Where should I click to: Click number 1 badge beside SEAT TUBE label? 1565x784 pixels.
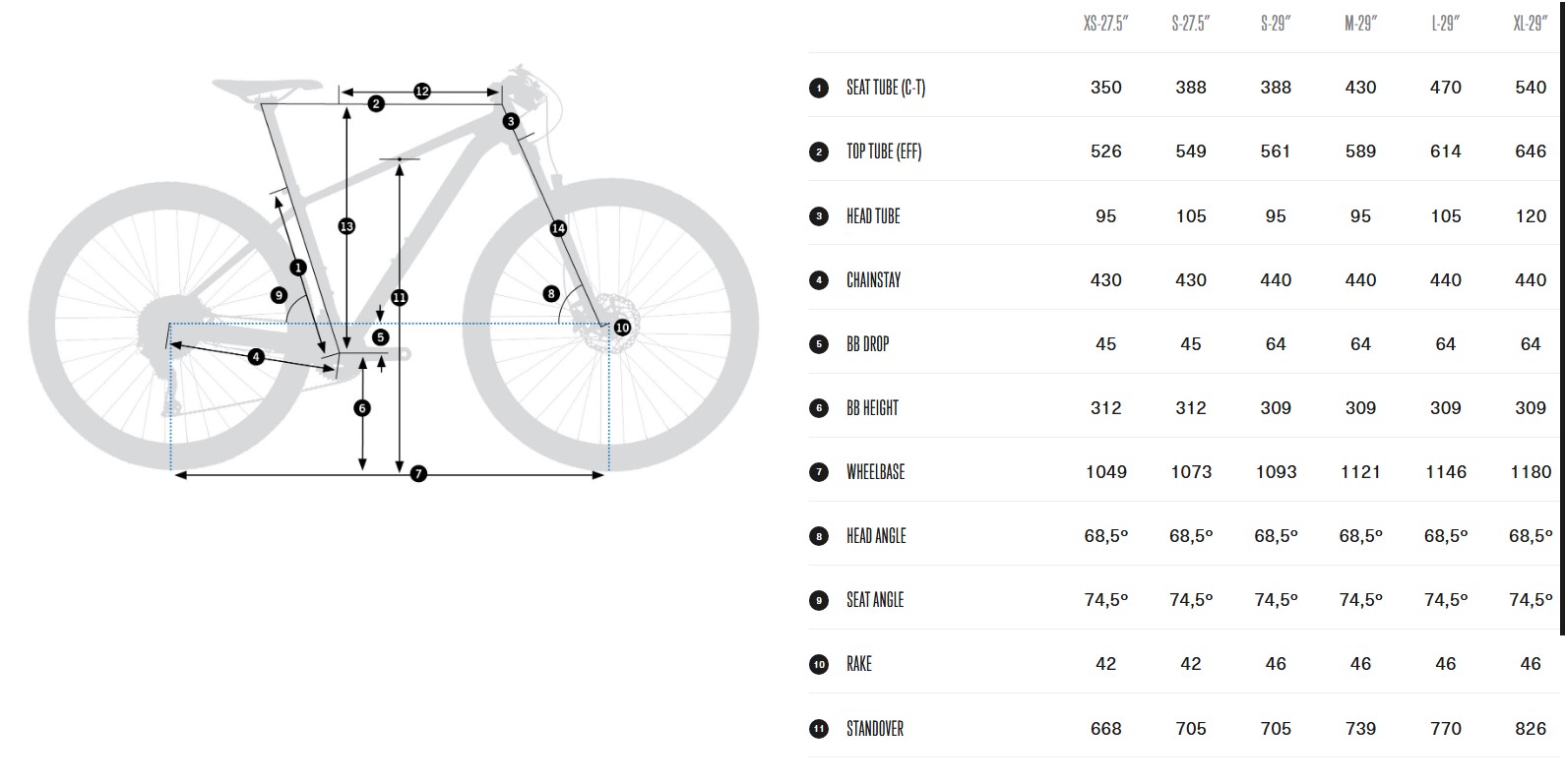[819, 89]
